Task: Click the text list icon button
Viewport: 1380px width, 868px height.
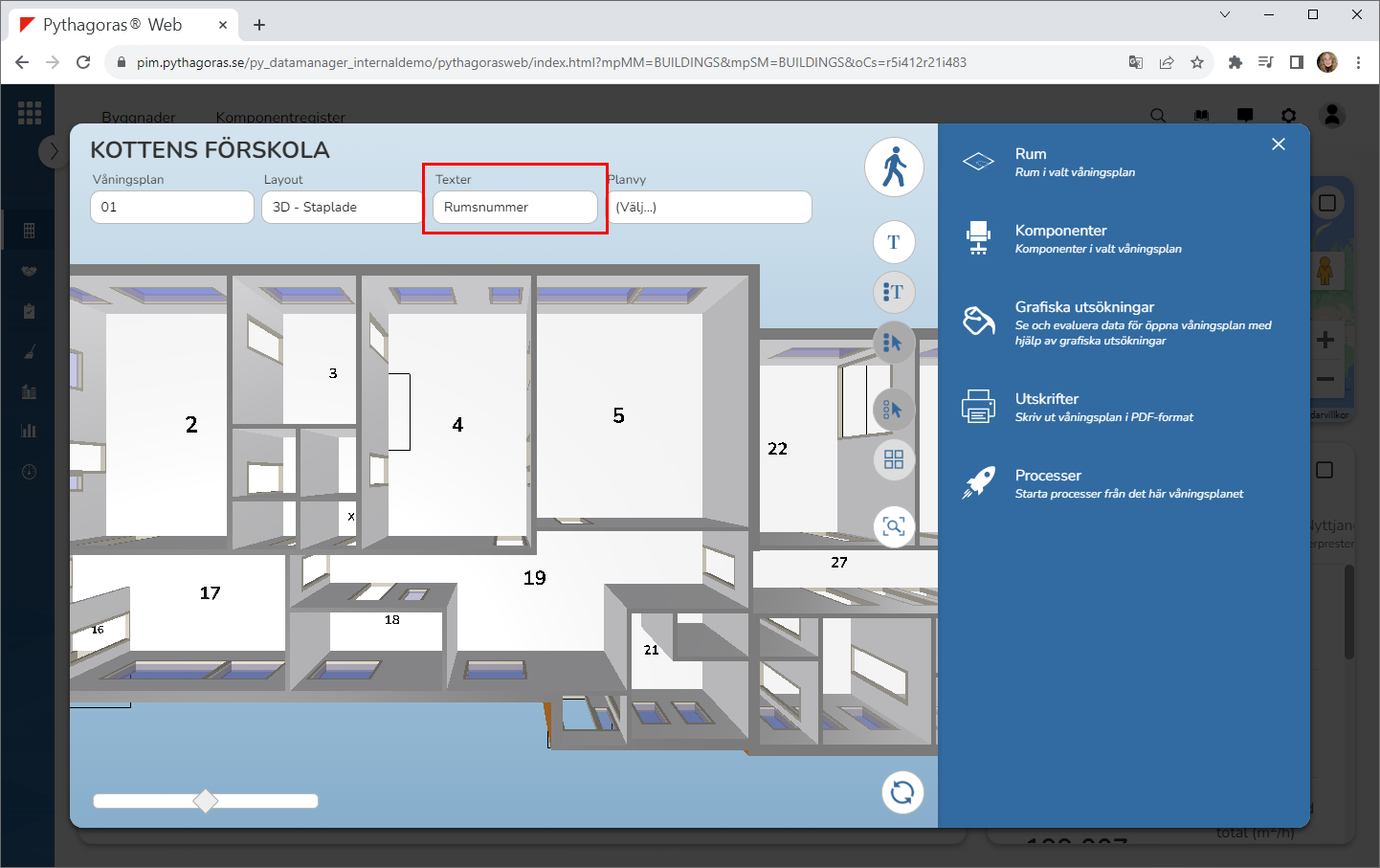Action: [x=894, y=292]
